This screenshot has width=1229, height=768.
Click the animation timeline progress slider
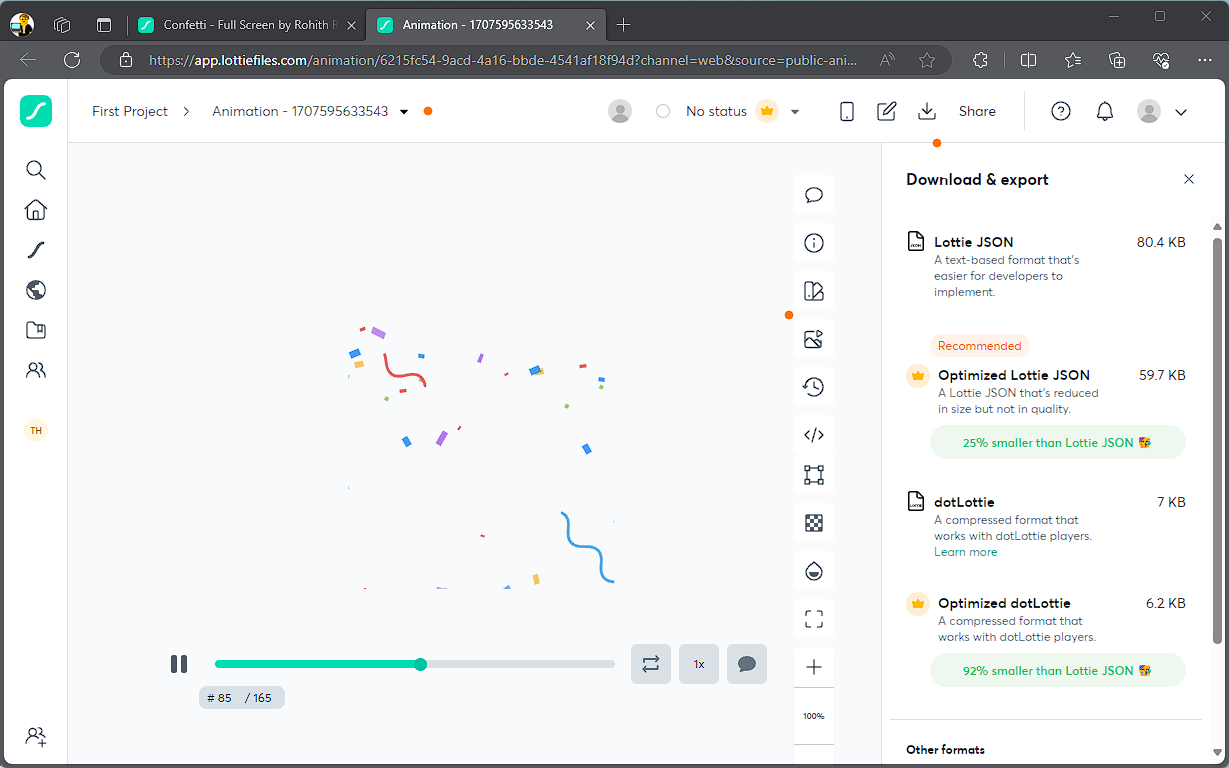point(415,664)
